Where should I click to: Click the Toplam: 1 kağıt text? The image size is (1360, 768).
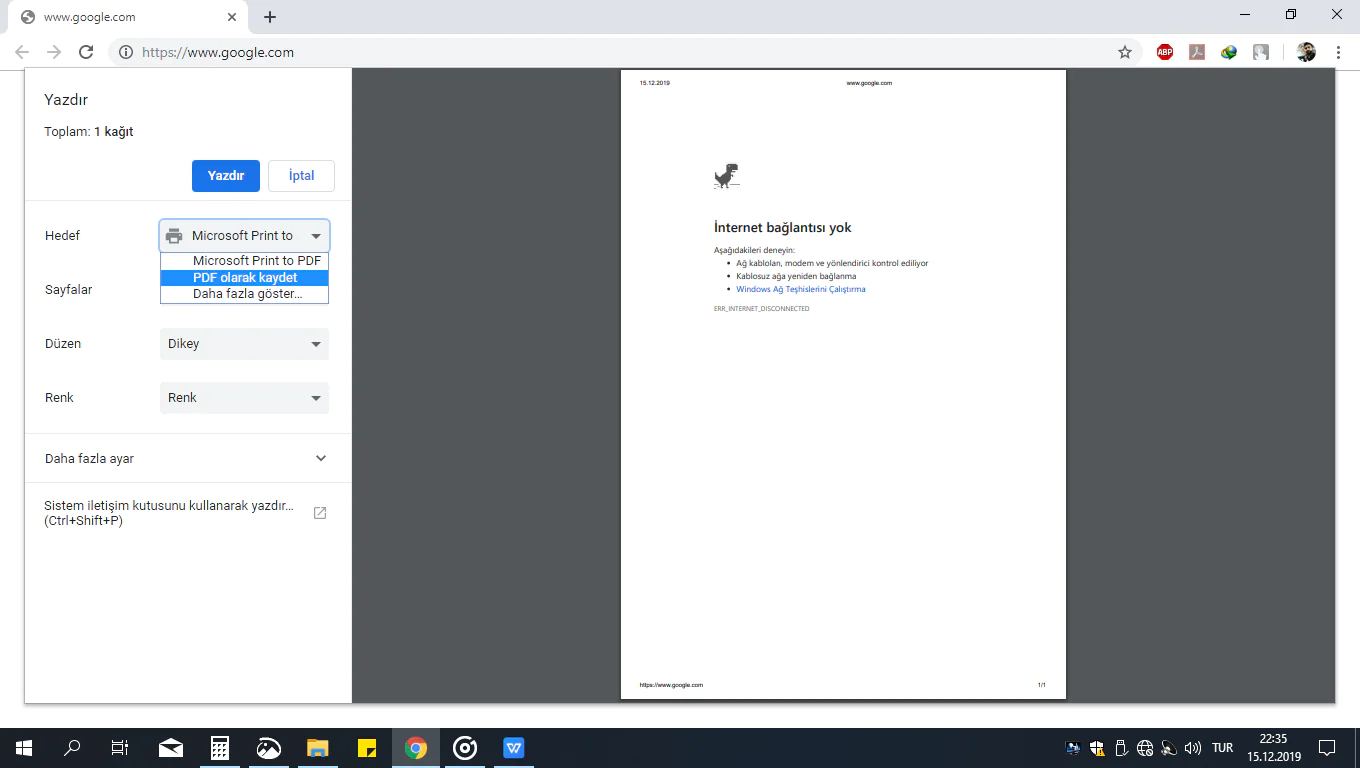pos(89,132)
